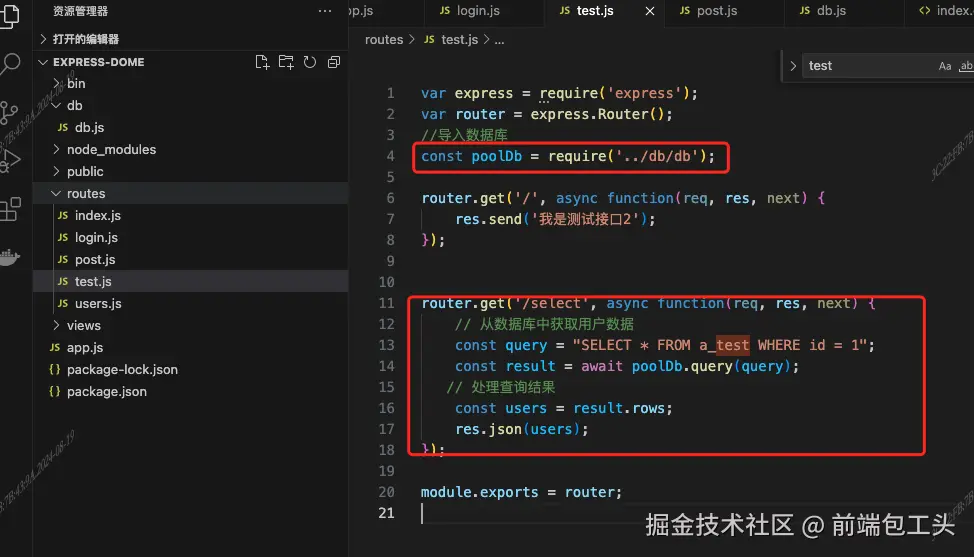Open the Search view in activity bar

point(11,63)
